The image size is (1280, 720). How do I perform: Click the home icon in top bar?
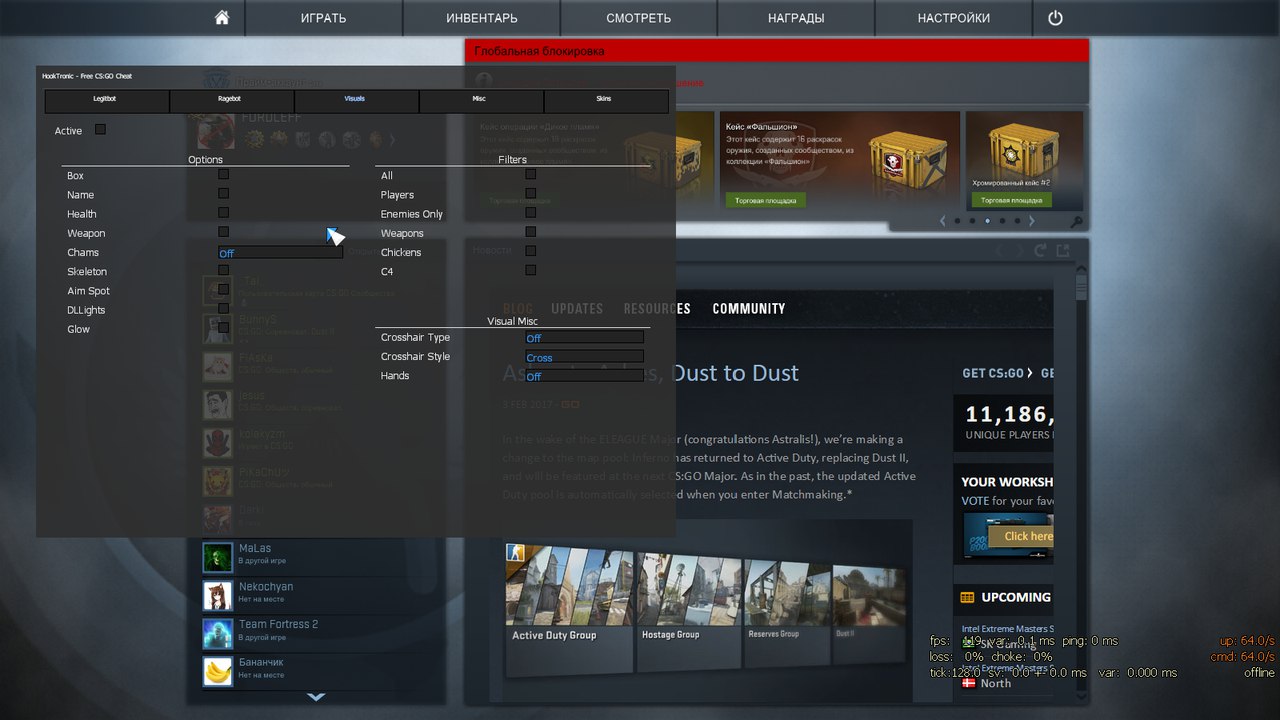pos(222,18)
